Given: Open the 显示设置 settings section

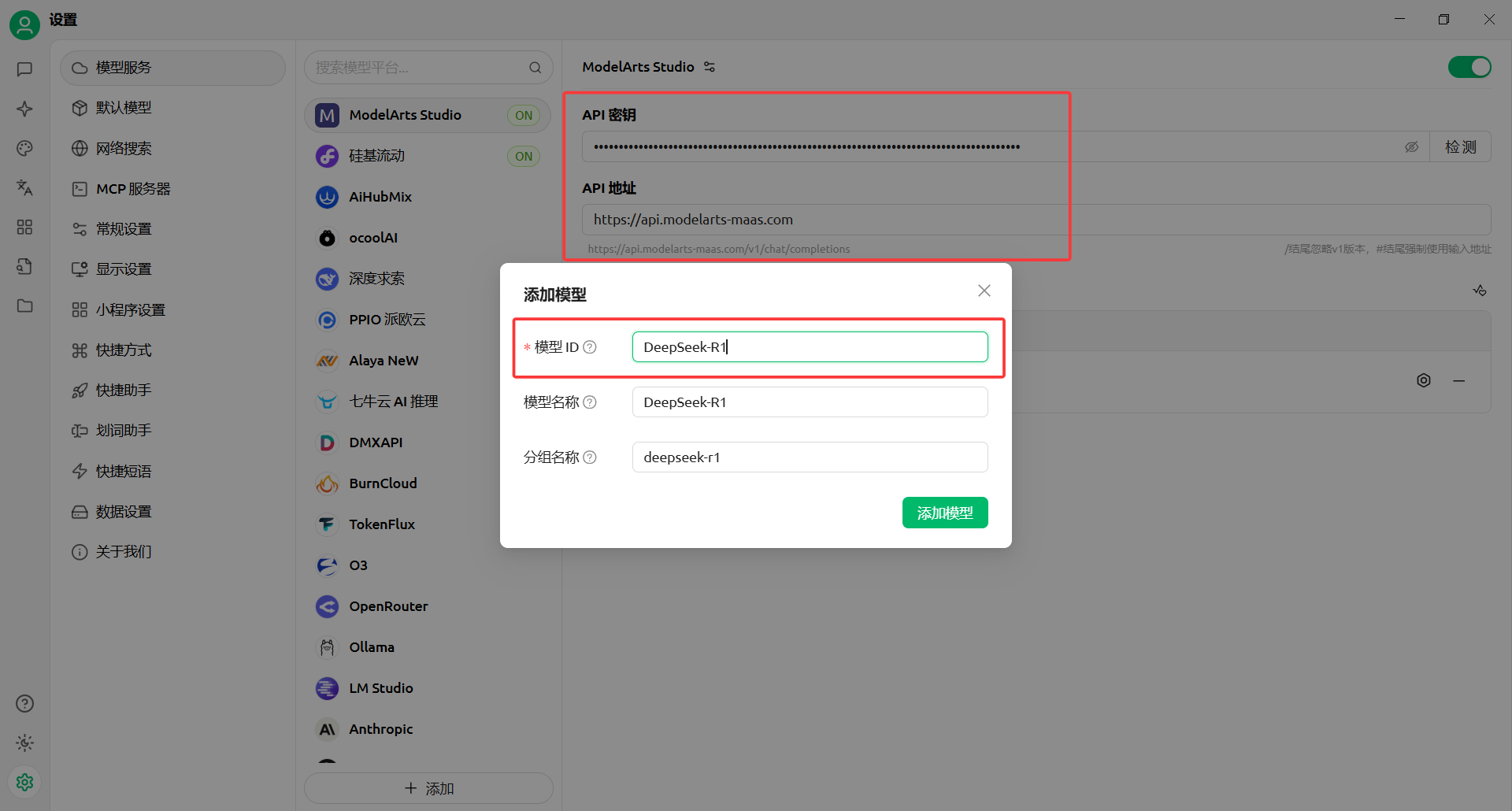Looking at the screenshot, I should pos(172,269).
